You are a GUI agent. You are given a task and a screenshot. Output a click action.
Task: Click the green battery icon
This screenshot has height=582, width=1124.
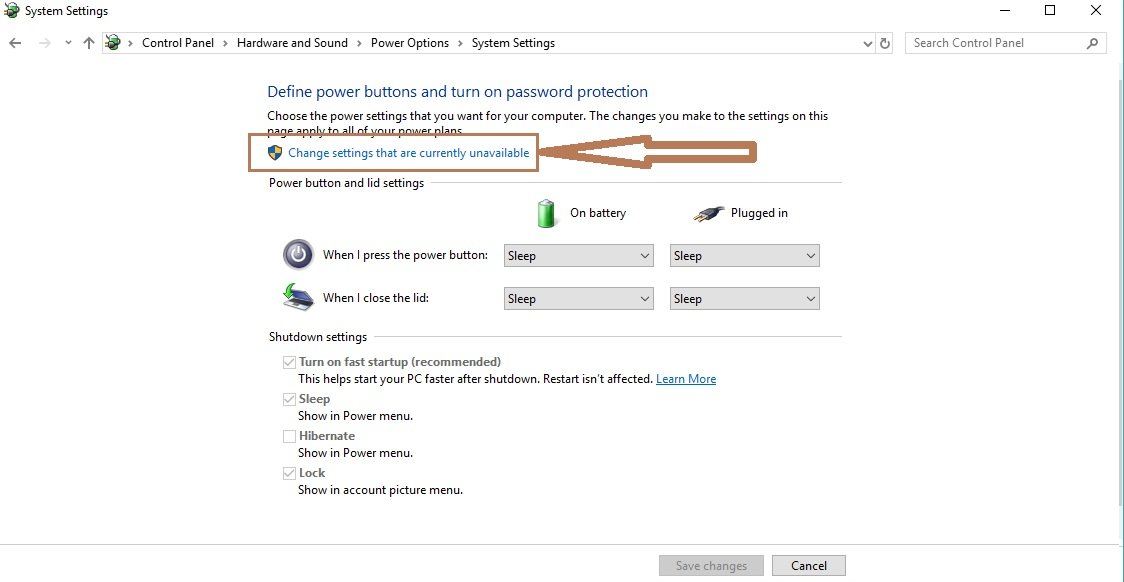(546, 213)
